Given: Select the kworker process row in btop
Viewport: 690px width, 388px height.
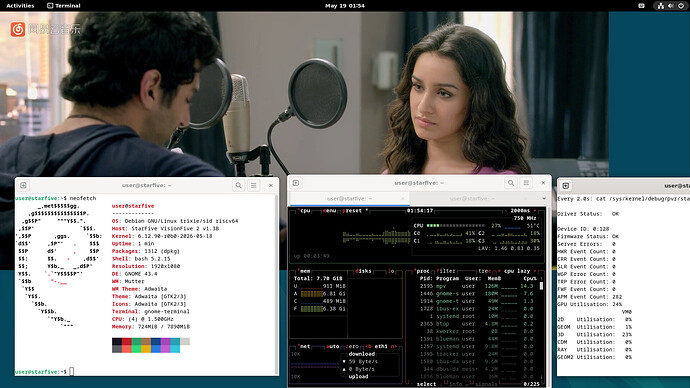Looking at the screenshot, I should [x=477, y=331].
